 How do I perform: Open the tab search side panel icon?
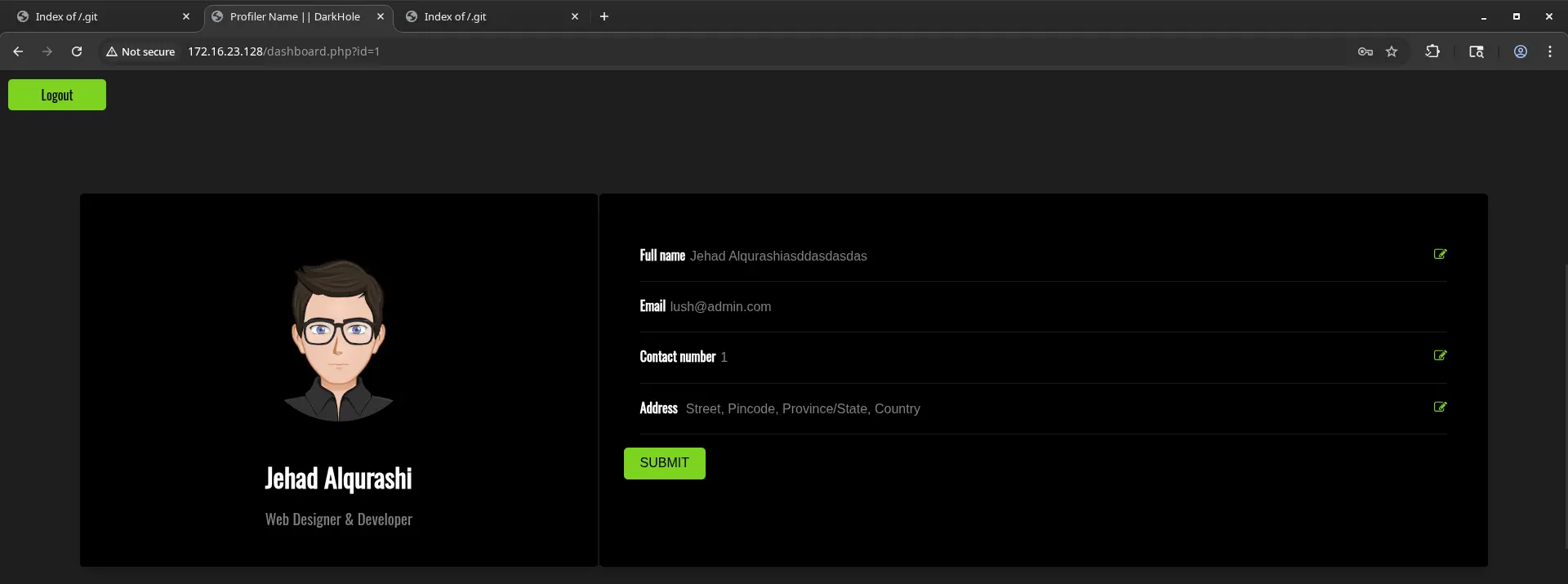(1477, 51)
